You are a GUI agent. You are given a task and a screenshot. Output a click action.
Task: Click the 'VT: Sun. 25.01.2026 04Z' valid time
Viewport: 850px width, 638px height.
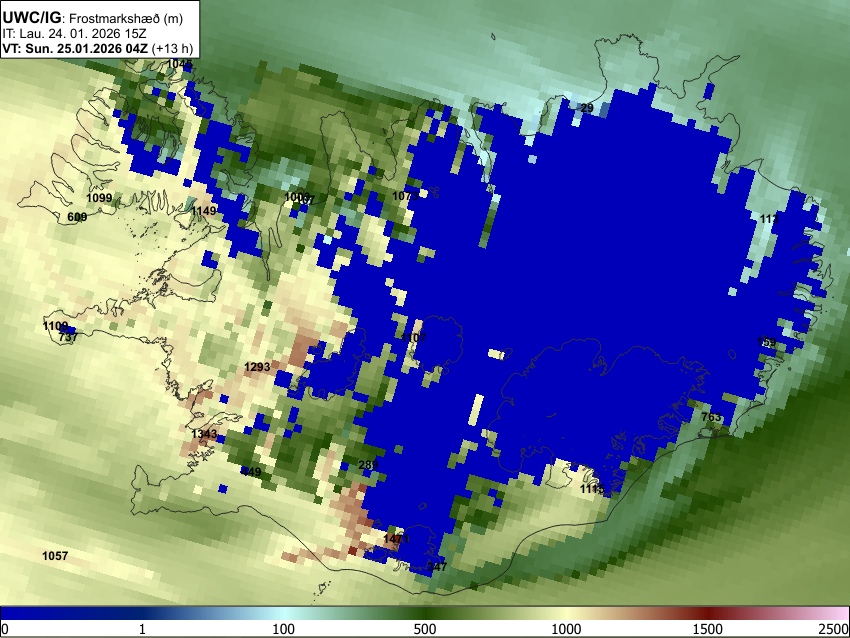point(75,48)
